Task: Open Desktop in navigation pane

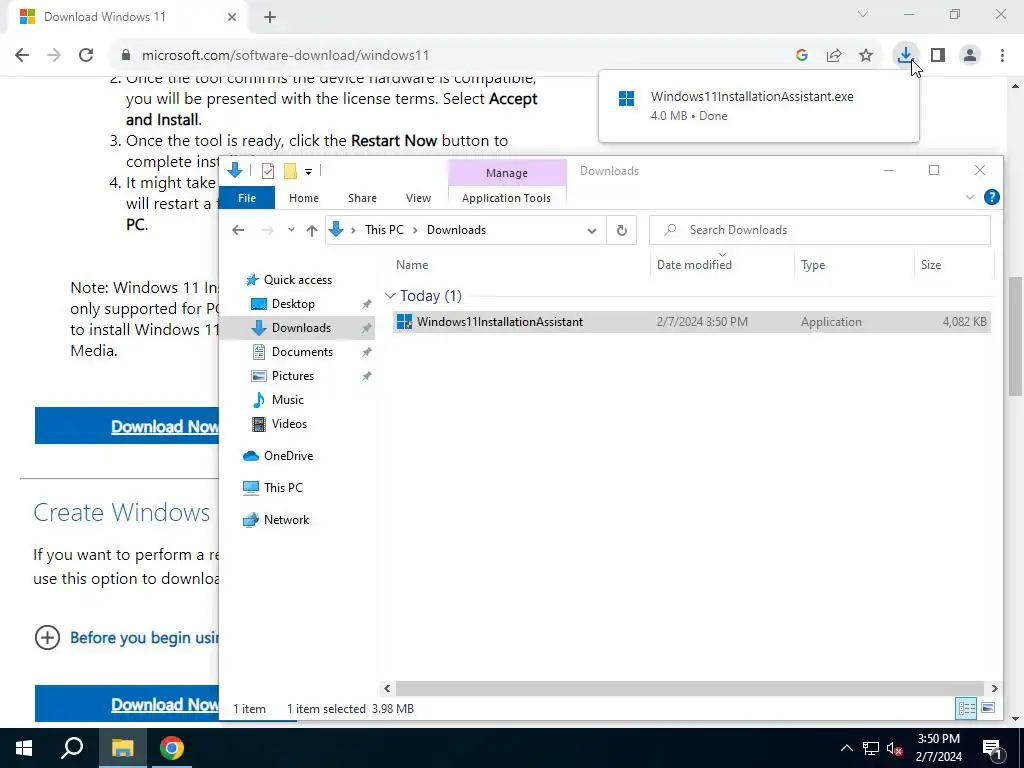Action: click(x=293, y=304)
